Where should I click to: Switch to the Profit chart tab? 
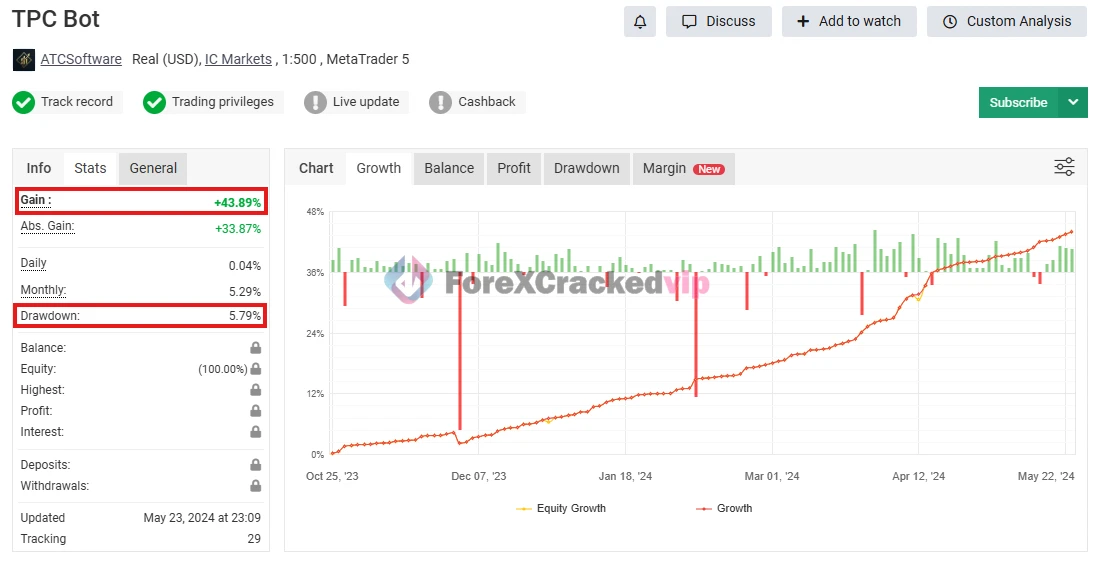[514, 168]
